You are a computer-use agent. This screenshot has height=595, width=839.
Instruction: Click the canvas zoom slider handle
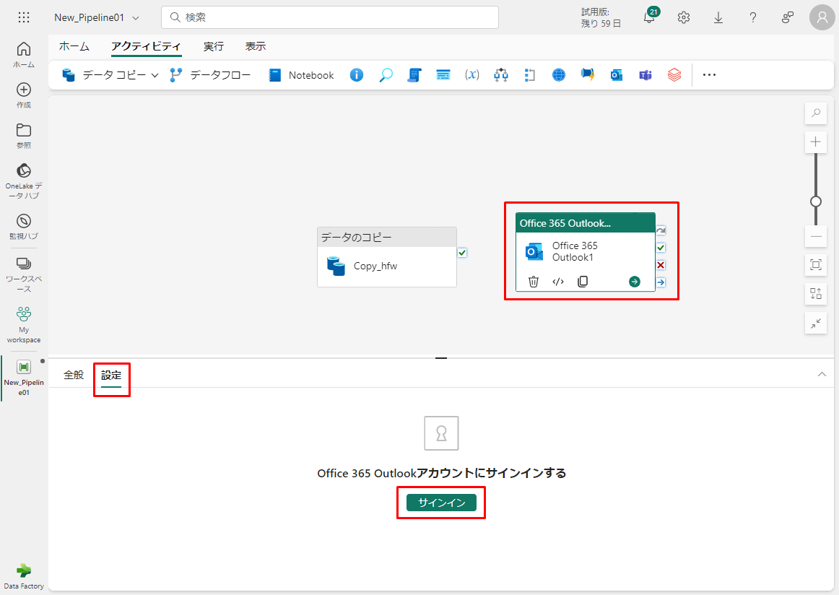[x=816, y=201]
